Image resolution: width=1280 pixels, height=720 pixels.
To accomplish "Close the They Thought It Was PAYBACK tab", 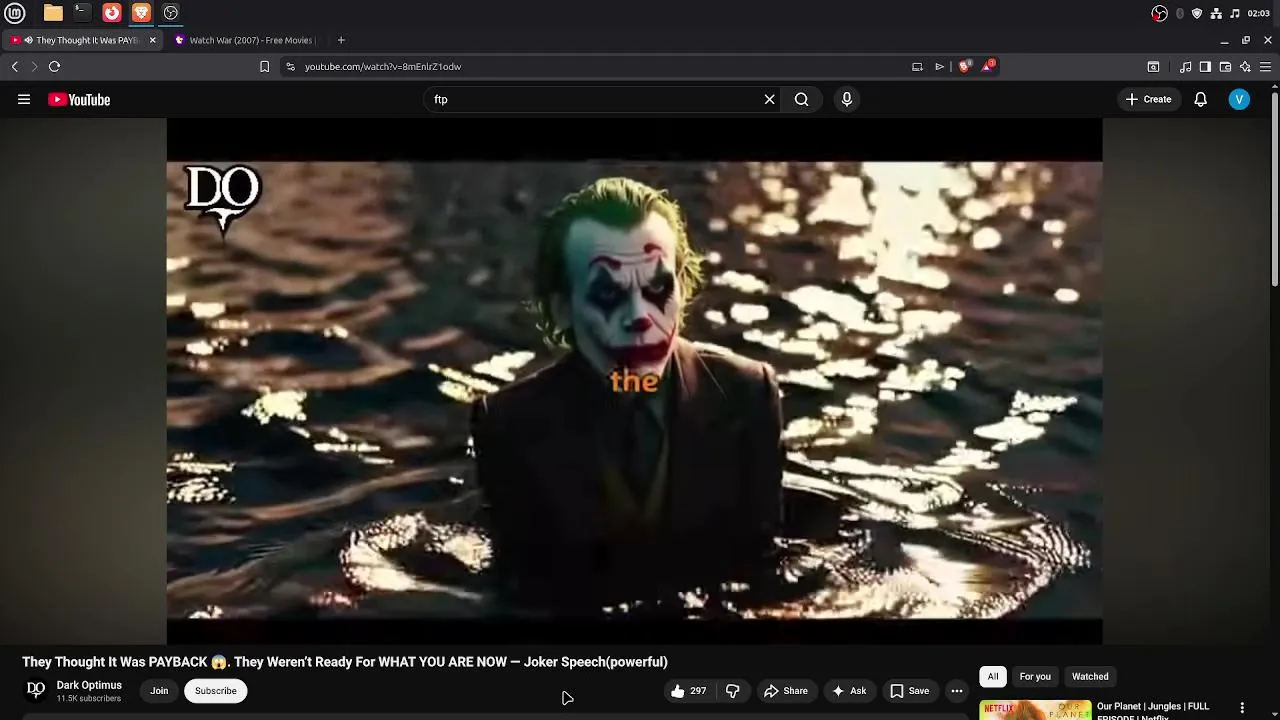I will click(x=152, y=40).
